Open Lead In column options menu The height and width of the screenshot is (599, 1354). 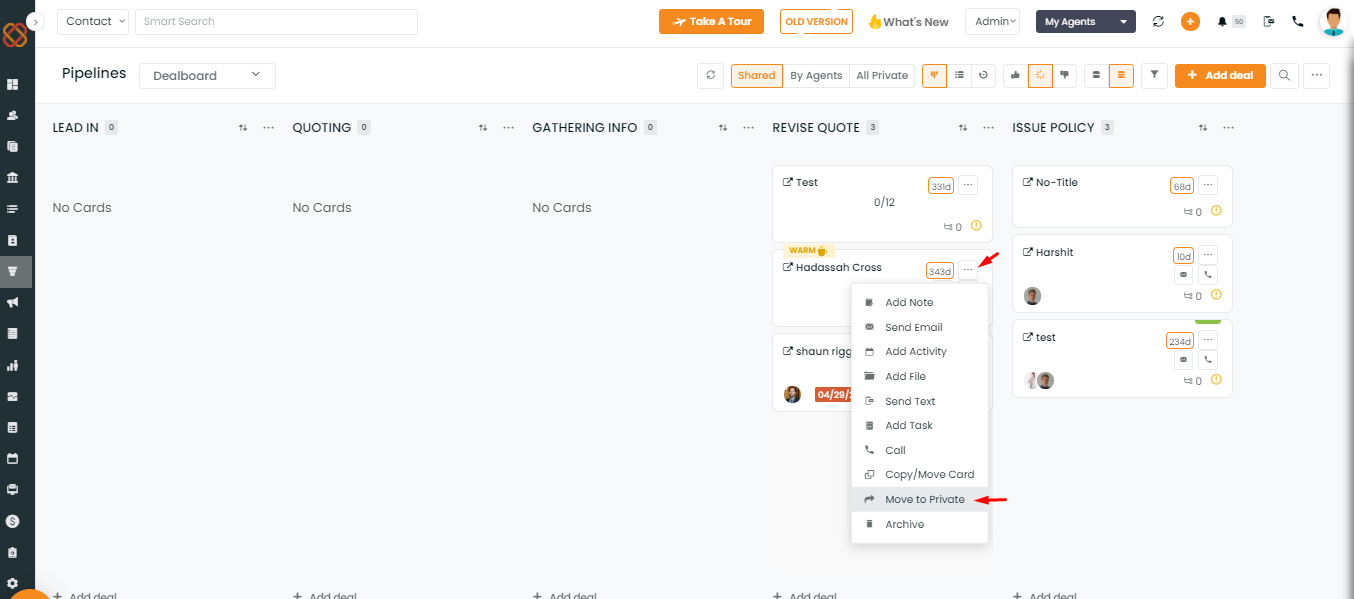[268, 128]
